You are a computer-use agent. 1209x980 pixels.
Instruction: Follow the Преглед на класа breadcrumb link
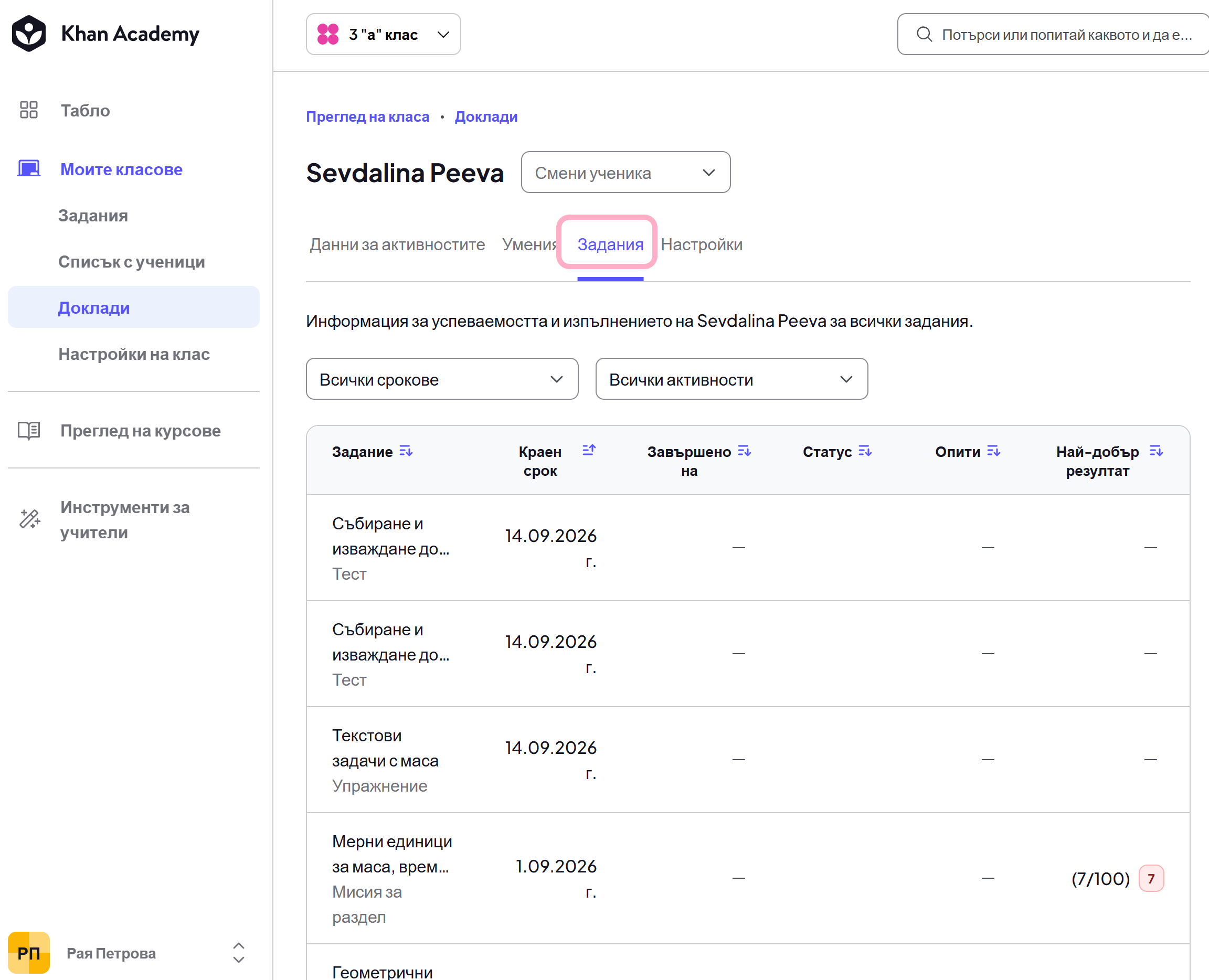[x=368, y=117]
